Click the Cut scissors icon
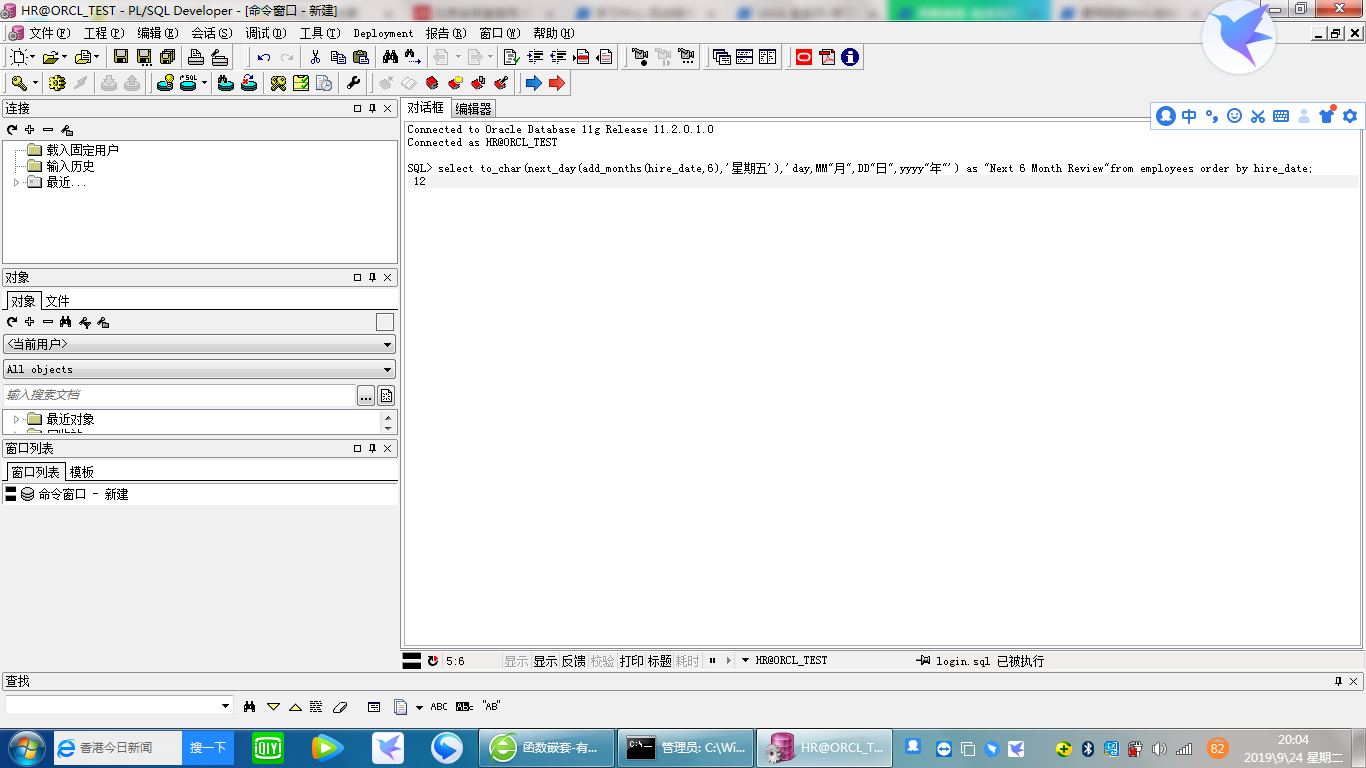The width and height of the screenshot is (1366, 768). tap(315, 57)
